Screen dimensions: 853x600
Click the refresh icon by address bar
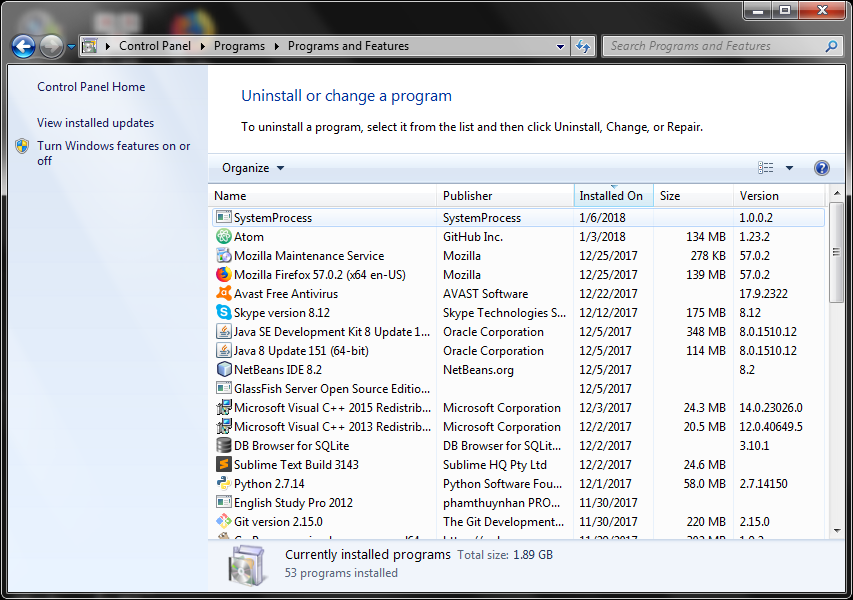(583, 46)
